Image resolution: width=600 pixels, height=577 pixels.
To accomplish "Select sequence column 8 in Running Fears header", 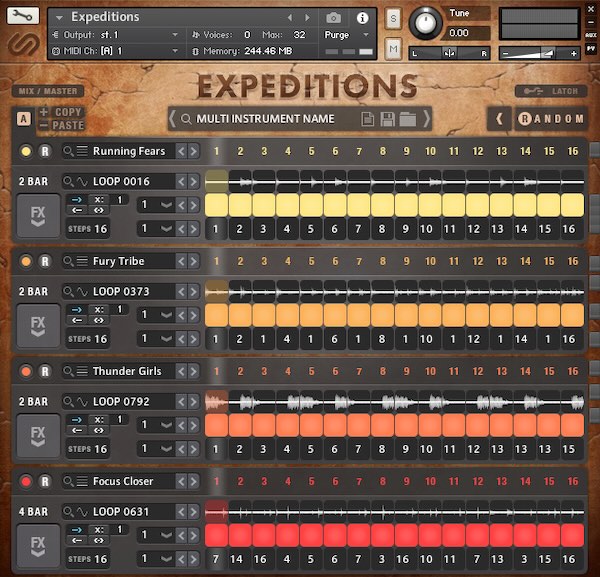I will (x=383, y=151).
